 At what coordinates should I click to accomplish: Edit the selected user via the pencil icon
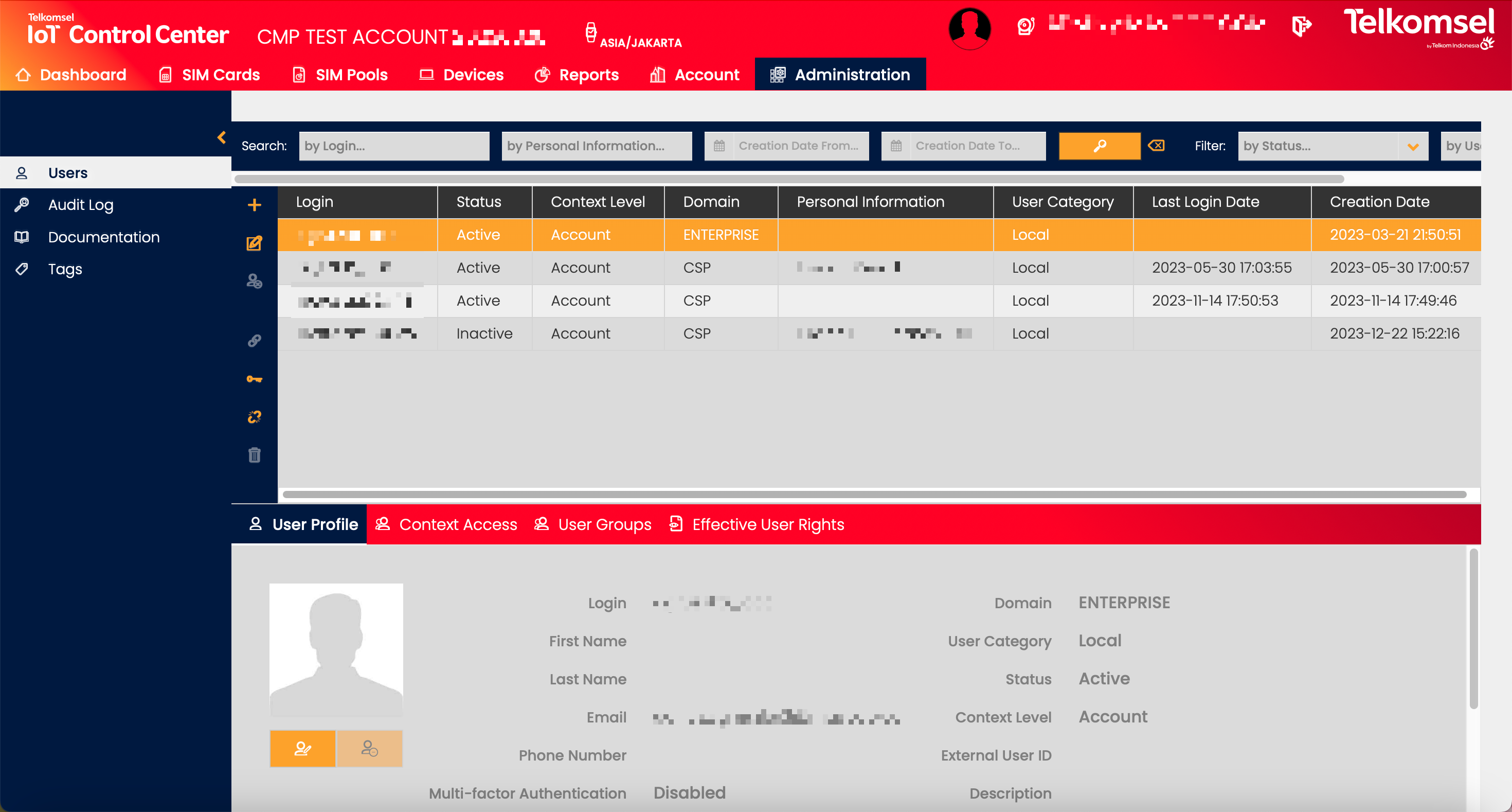pos(254,242)
